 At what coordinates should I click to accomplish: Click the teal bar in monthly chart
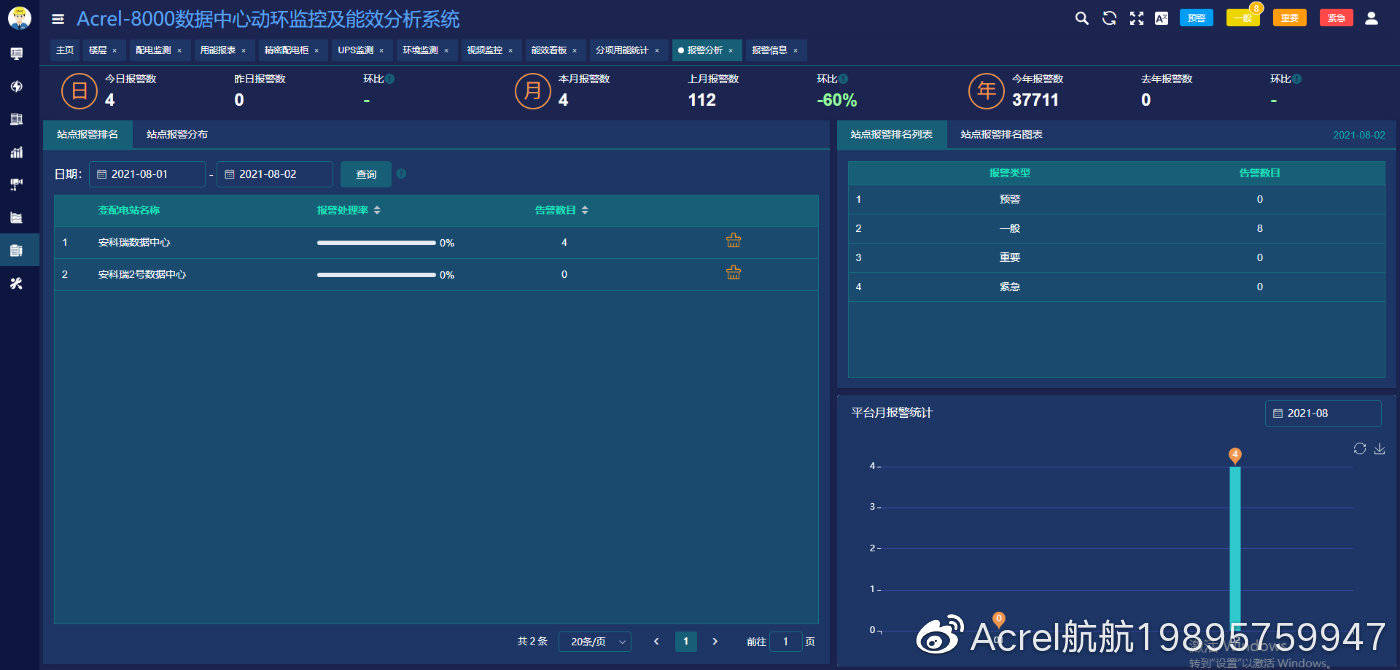coord(1235,548)
